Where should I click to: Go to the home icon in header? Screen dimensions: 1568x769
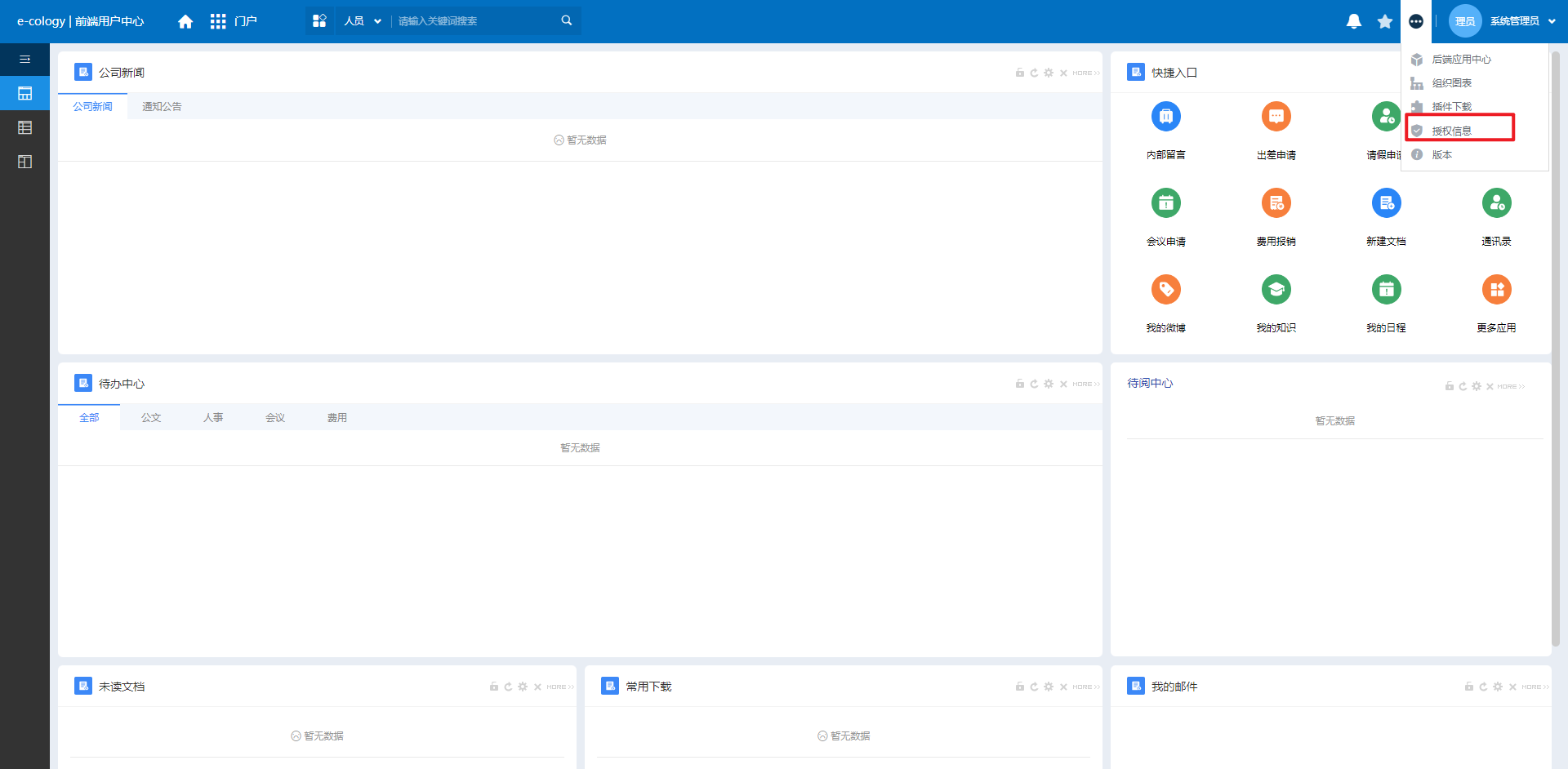click(x=185, y=21)
